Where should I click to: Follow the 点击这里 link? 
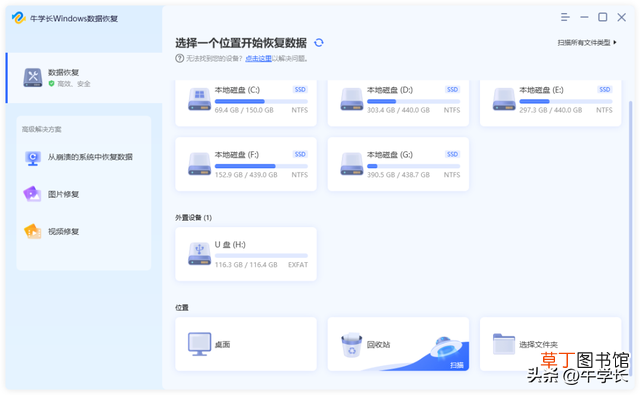[258, 59]
